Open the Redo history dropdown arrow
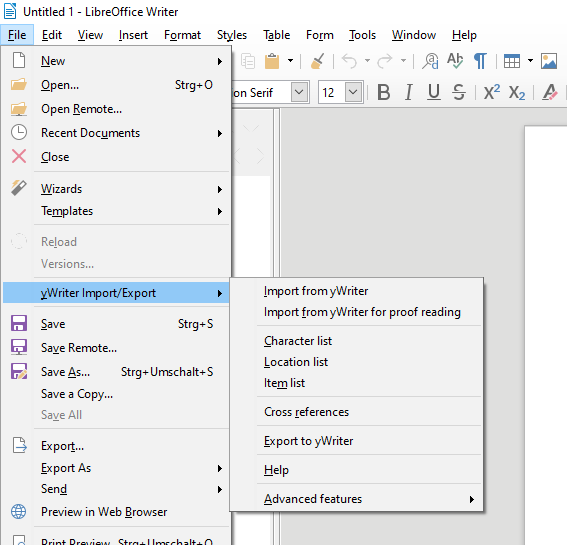 point(403,61)
